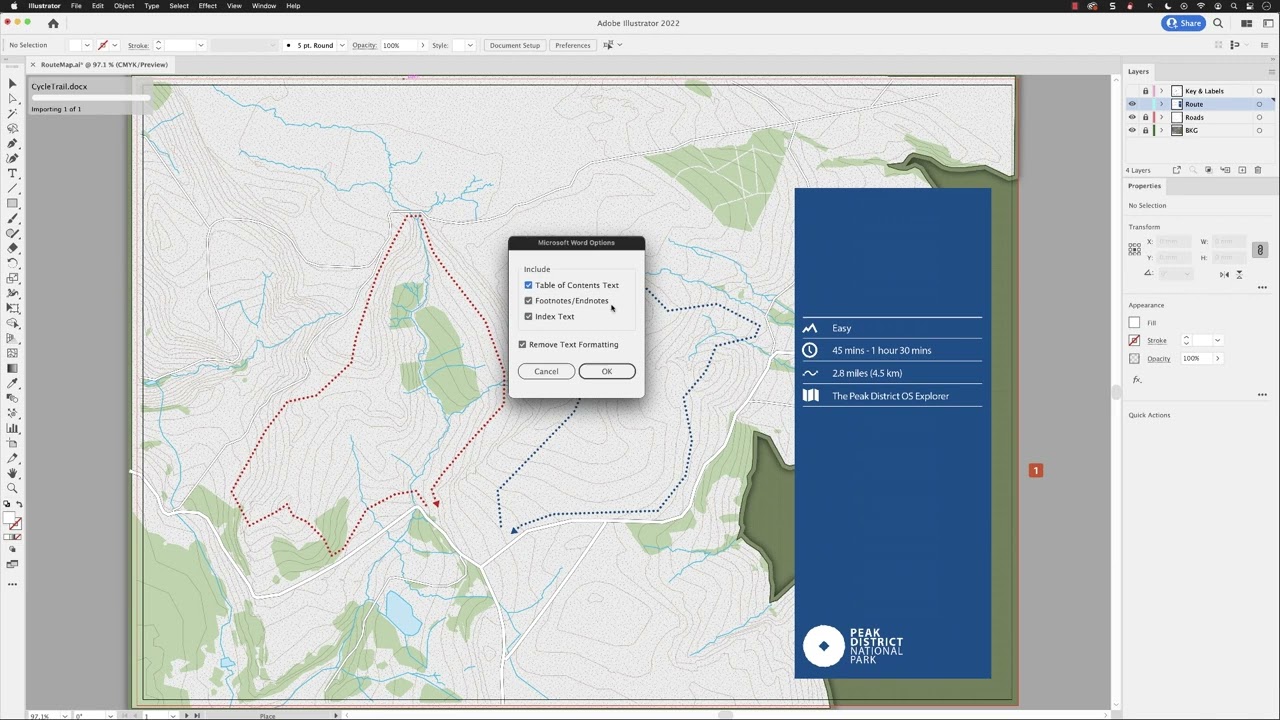The image size is (1280, 720).
Task: Expand the Properties opacity slider arrow
Action: (1217, 359)
